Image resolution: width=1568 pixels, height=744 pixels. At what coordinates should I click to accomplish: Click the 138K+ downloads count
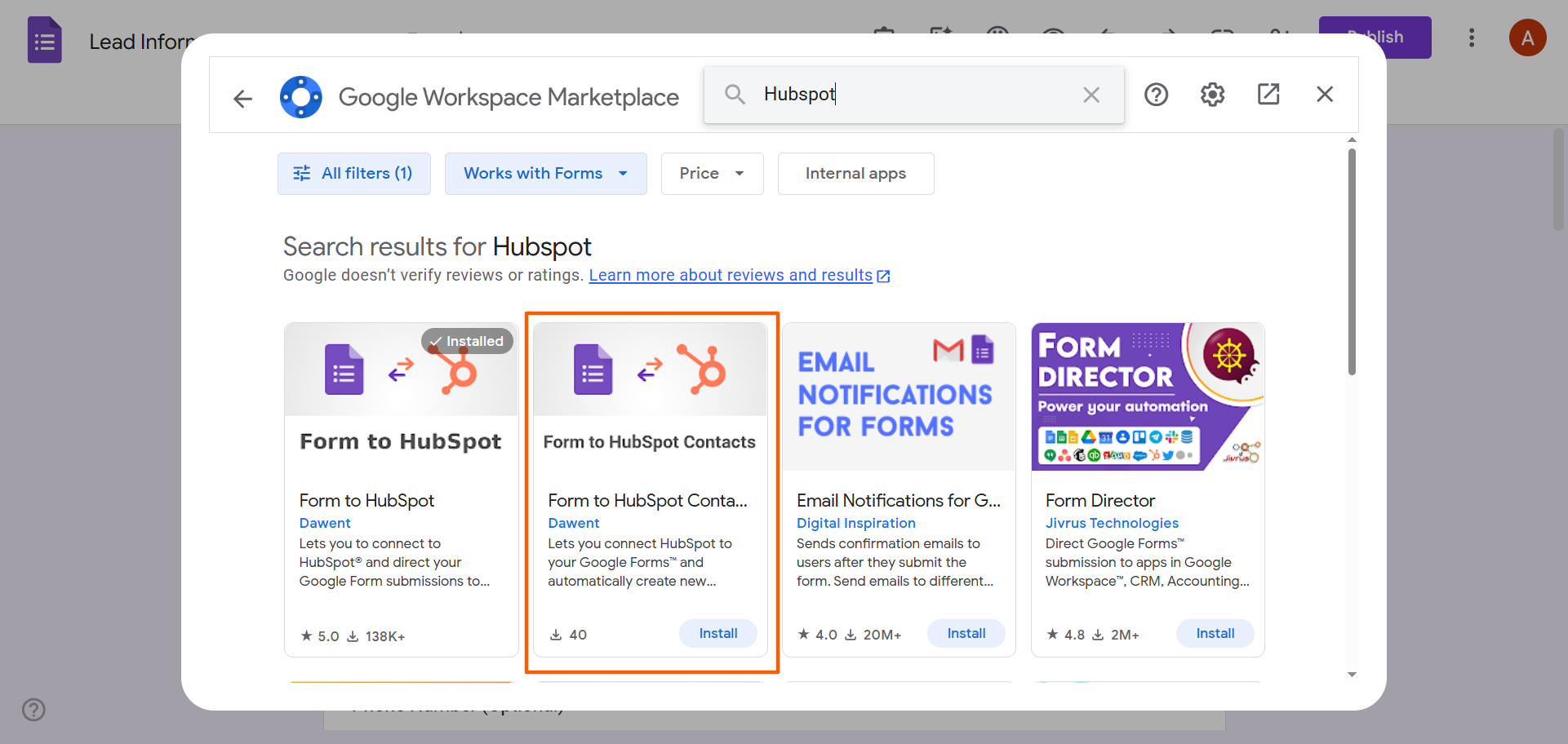pyautogui.click(x=376, y=636)
